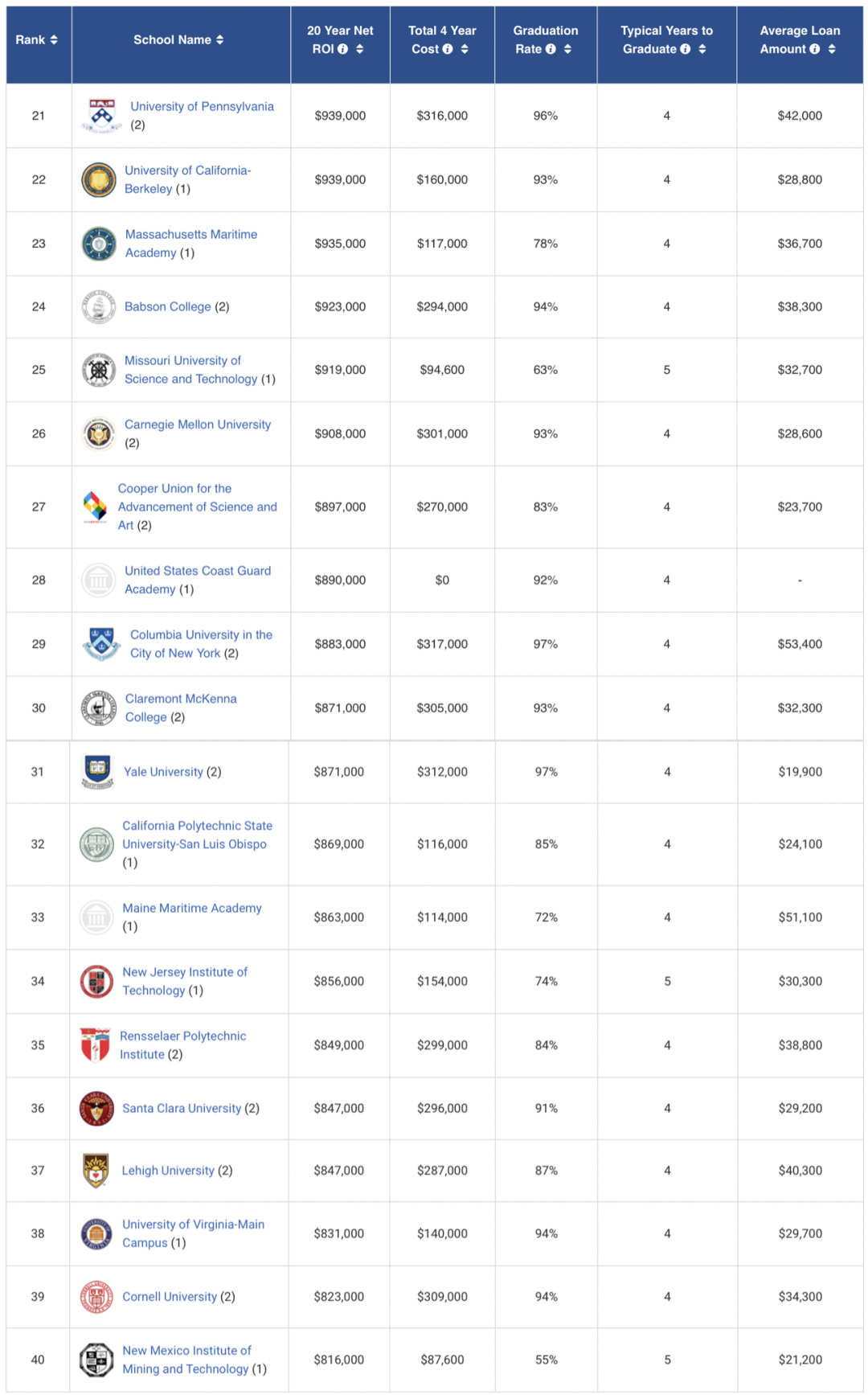Click the Santa Clara University seal logo
This screenshot has width=868, height=1395.
tap(96, 1108)
